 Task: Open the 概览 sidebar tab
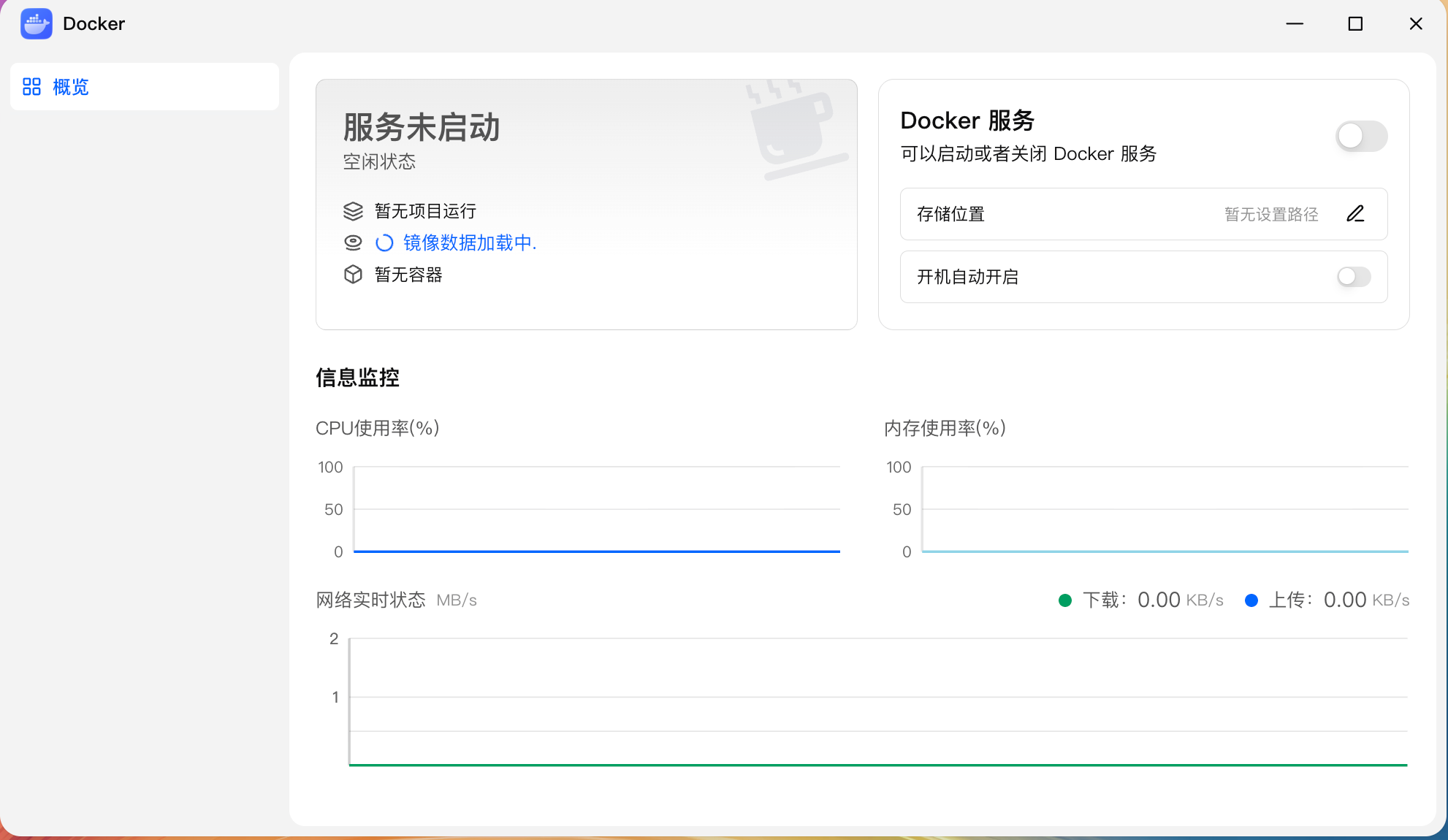point(145,87)
